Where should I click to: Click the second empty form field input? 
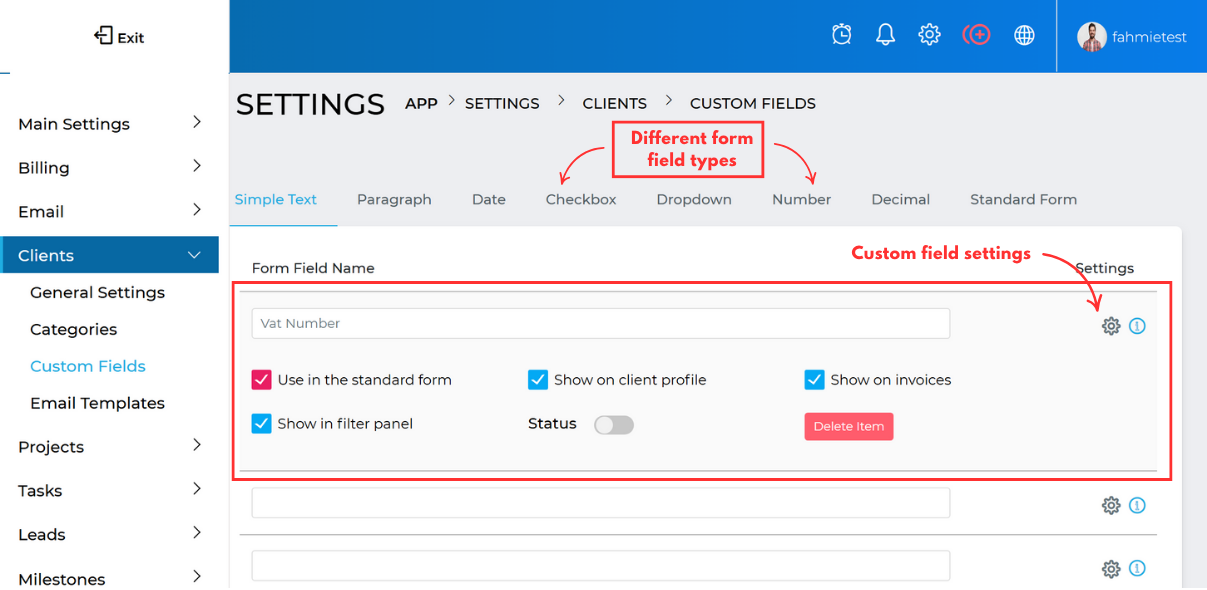(601, 503)
